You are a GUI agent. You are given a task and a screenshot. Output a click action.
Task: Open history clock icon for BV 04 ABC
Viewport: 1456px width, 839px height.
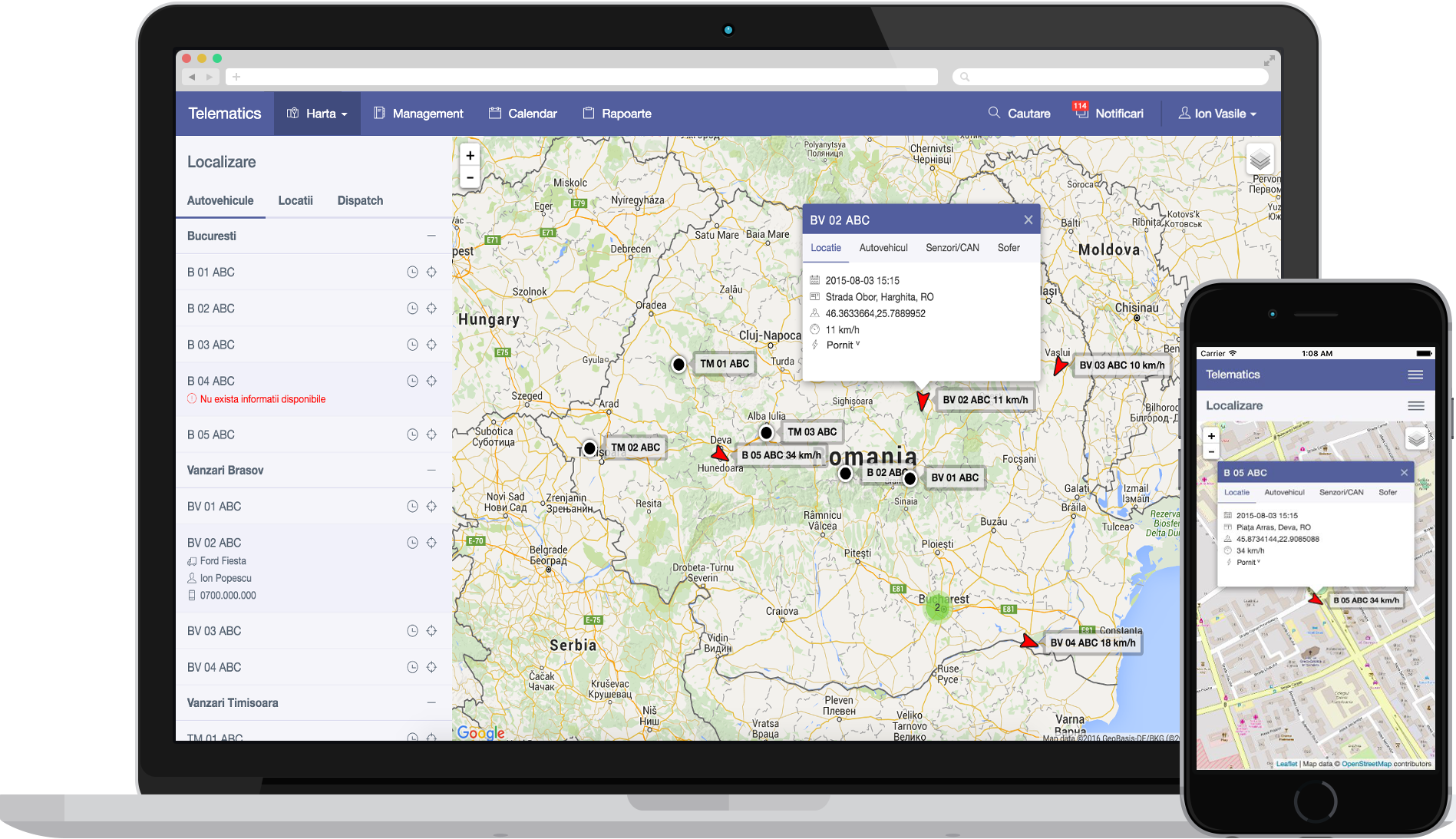point(412,667)
